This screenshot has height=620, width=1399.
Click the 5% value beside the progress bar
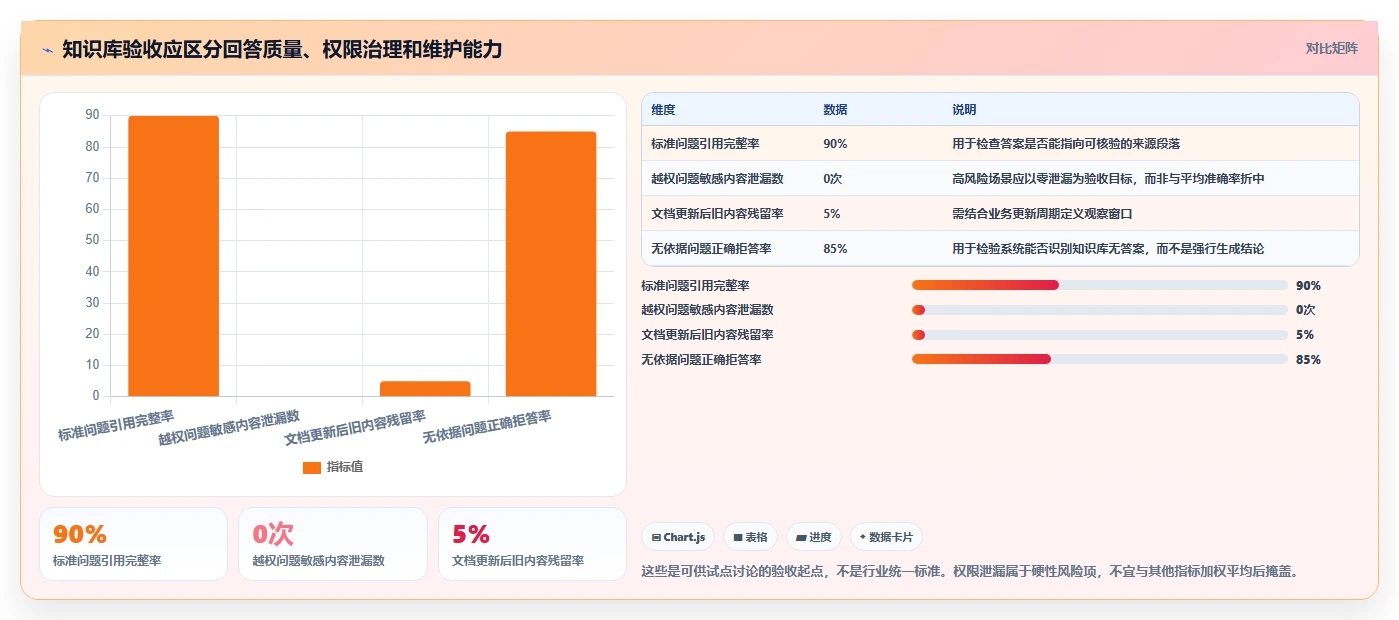pos(1305,335)
